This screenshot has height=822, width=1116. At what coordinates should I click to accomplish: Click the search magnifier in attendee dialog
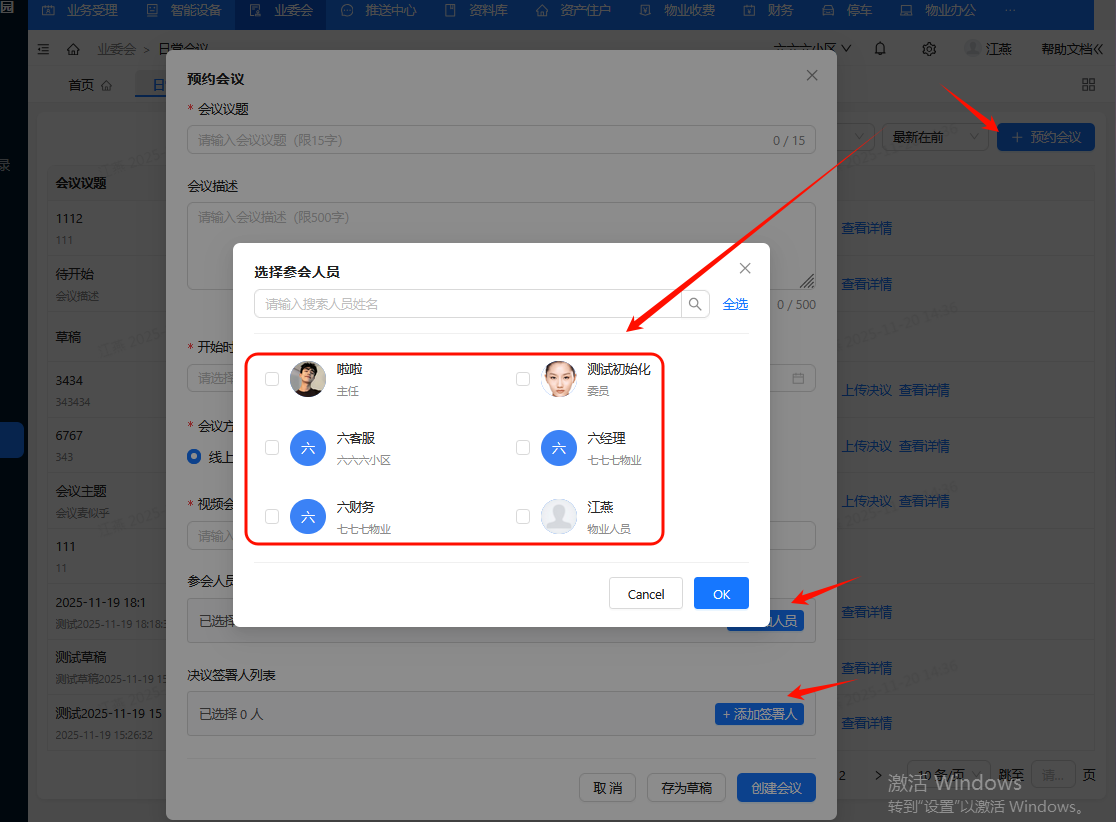point(695,304)
